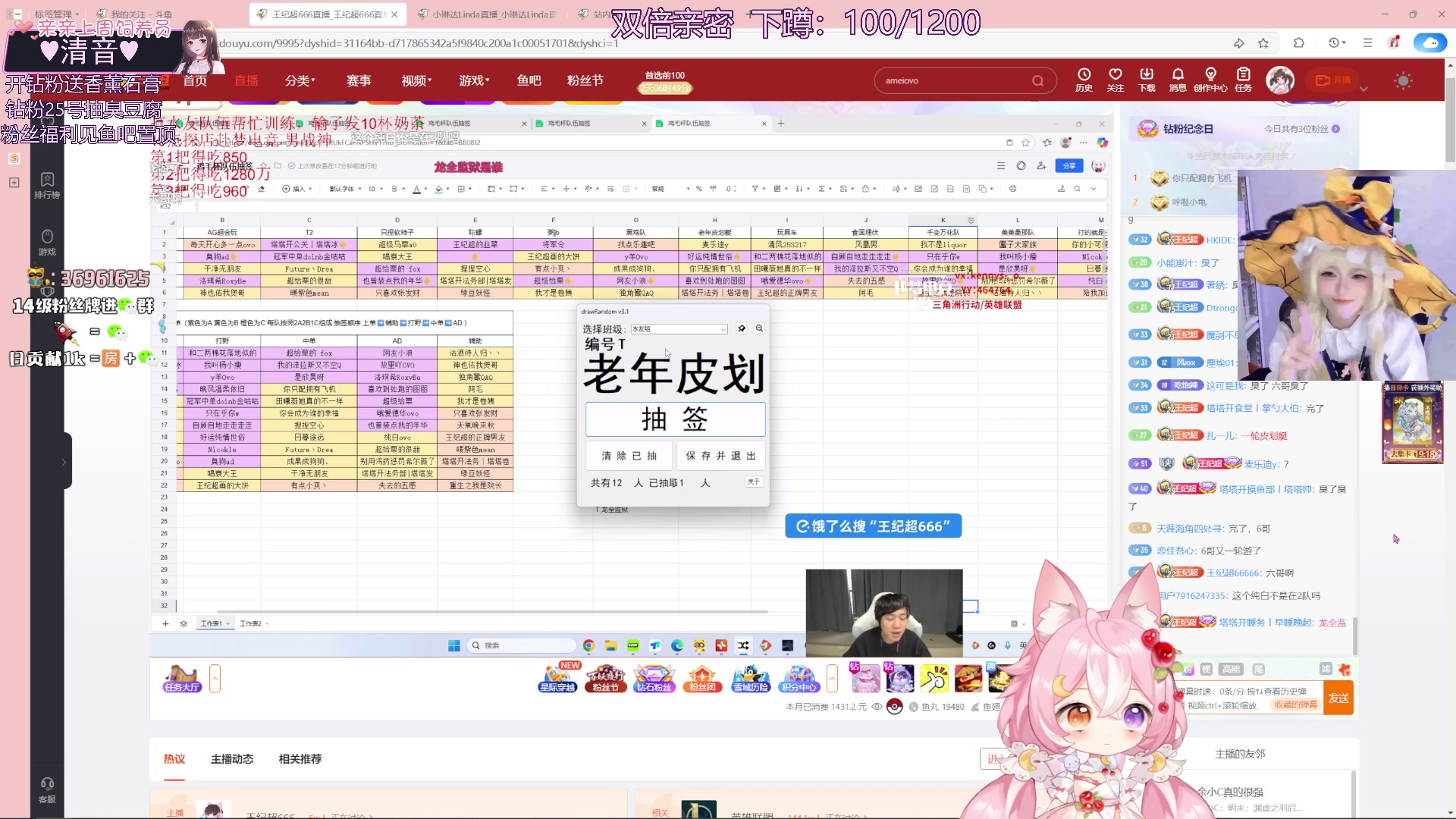This screenshot has width=1456, height=819.
Task: Open 游戏 sidebar icon
Action: 47,242
